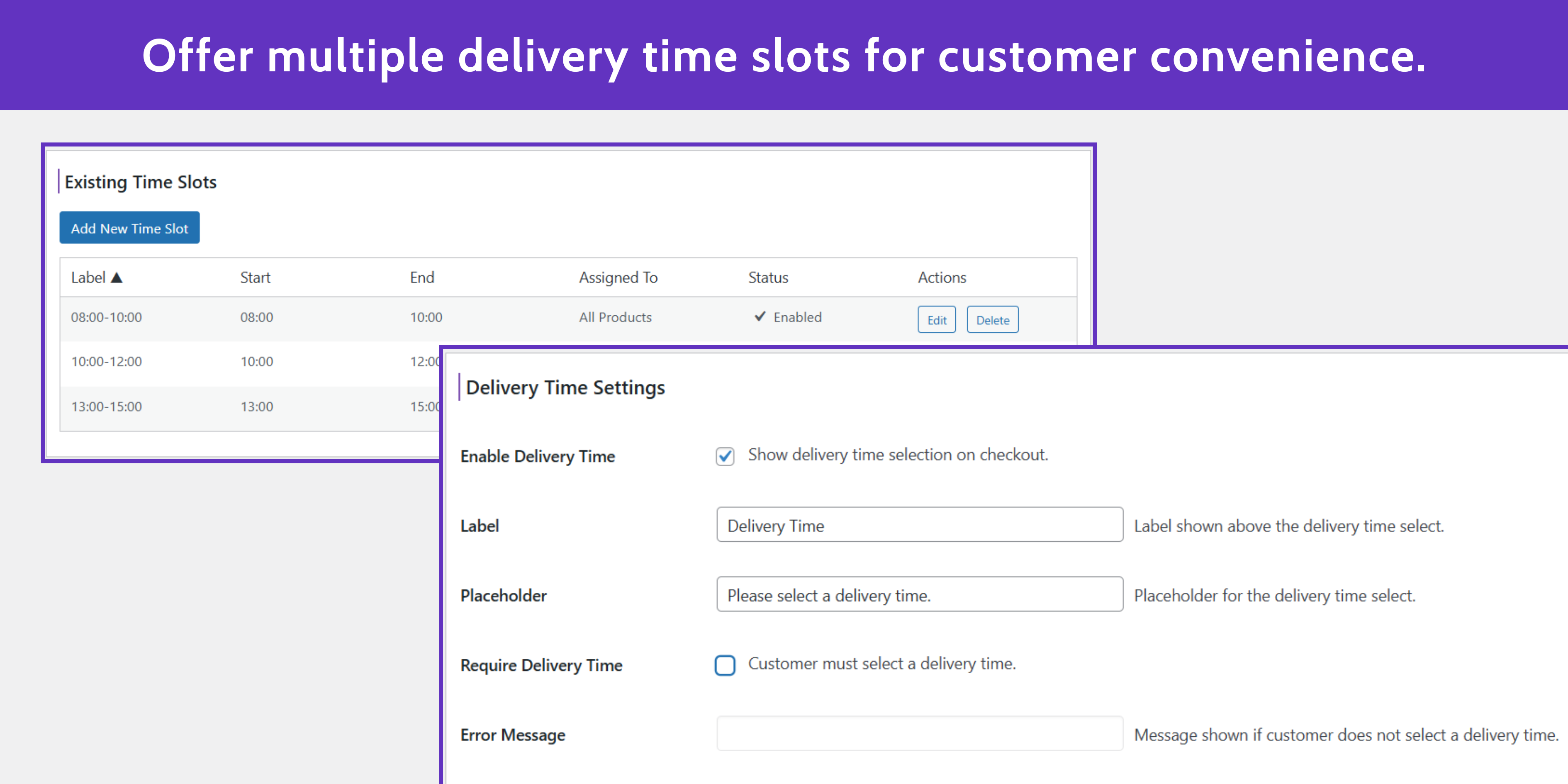This screenshot has width=1568, height=784.
Task: Click the Actions column header
Action: point(942,277)
